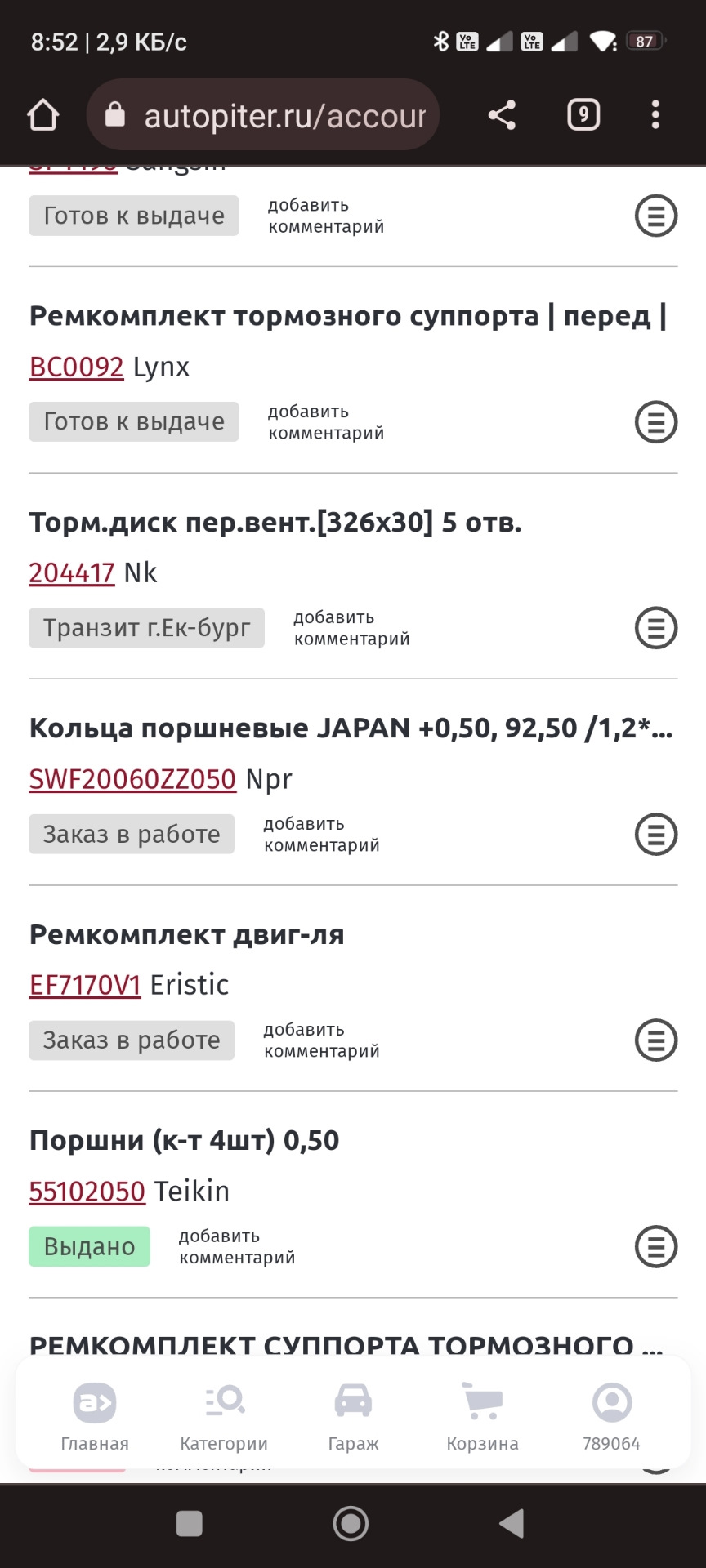Open options menu for the Nk brake disc

656,628
